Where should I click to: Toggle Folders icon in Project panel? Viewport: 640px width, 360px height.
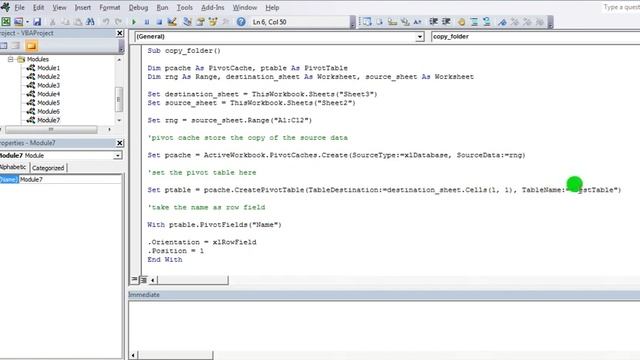[x=31, y=46]
